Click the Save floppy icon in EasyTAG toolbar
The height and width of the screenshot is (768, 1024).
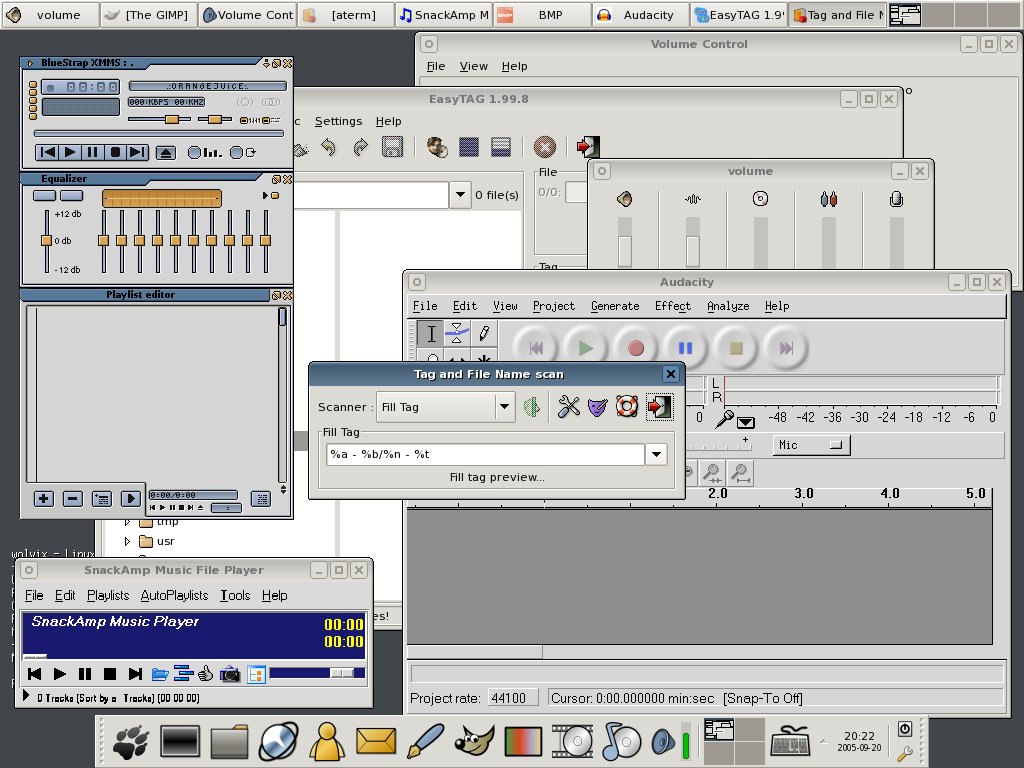tap(392, 147)
